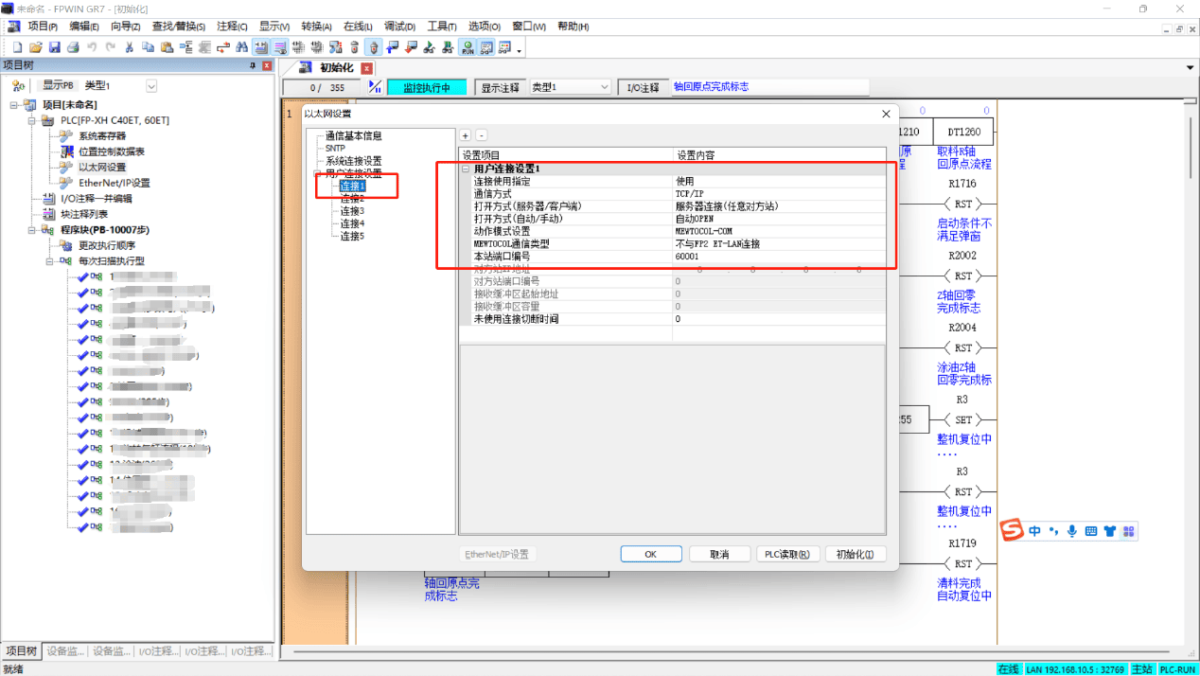The image size is (1200, 676).
Task: Click the Sogou input method S icon
Action: pyautogui.click(x=1013, y=530)
